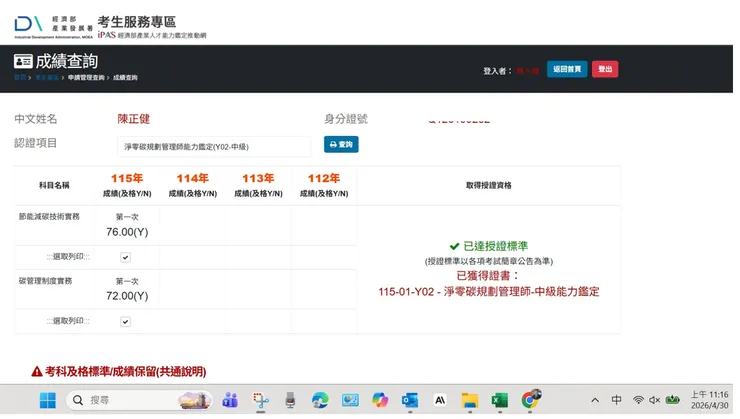
Task: Click the 授證標準以各項考試簡章公告為準 note
Action: (488, 261)
